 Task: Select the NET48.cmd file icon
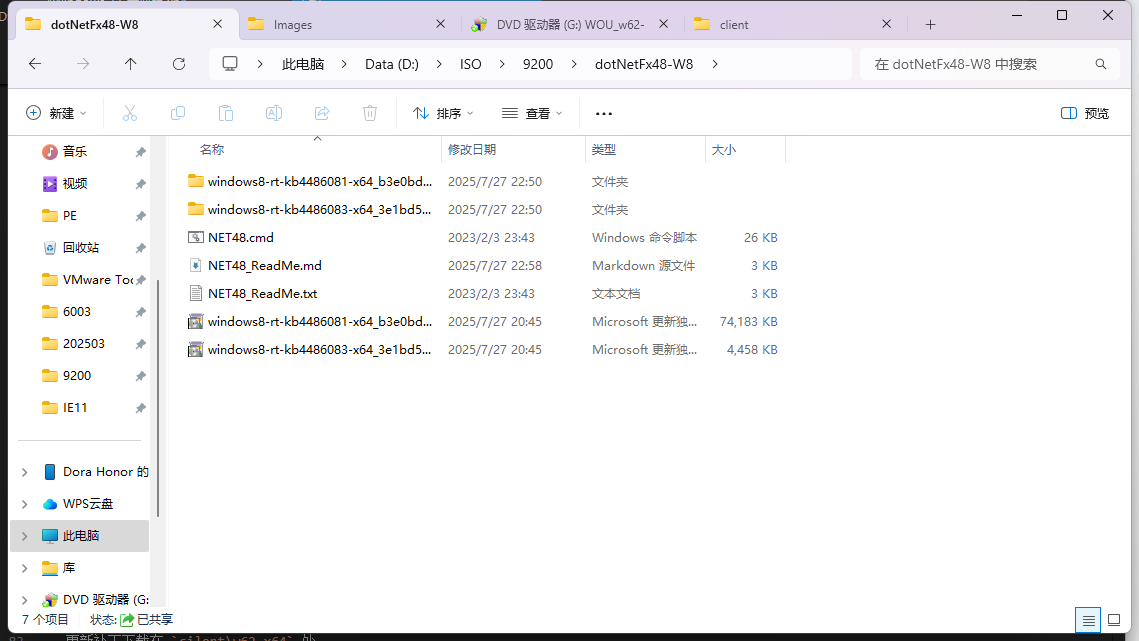pos(195,238)
